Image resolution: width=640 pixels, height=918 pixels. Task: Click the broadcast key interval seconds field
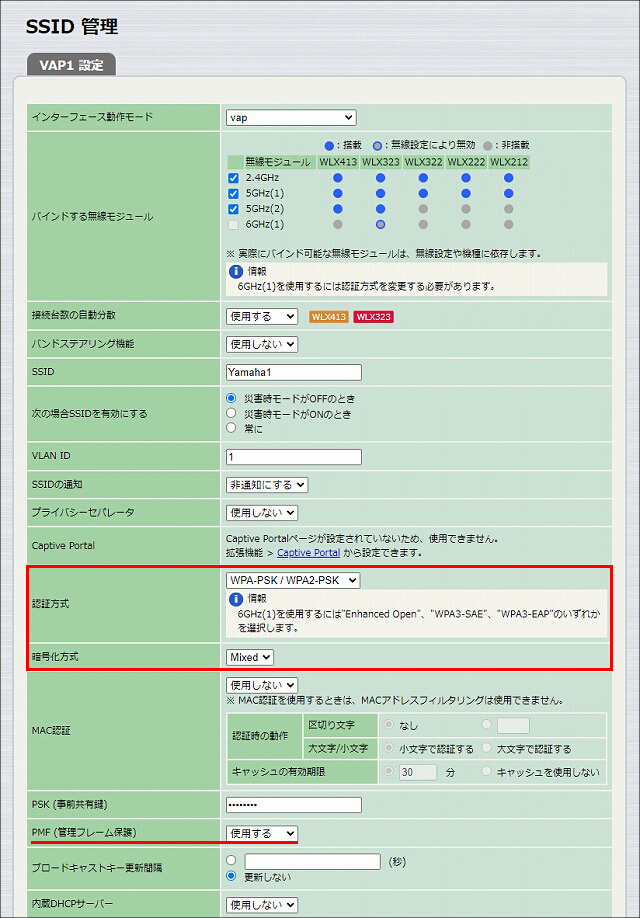[x=313, y=862]
